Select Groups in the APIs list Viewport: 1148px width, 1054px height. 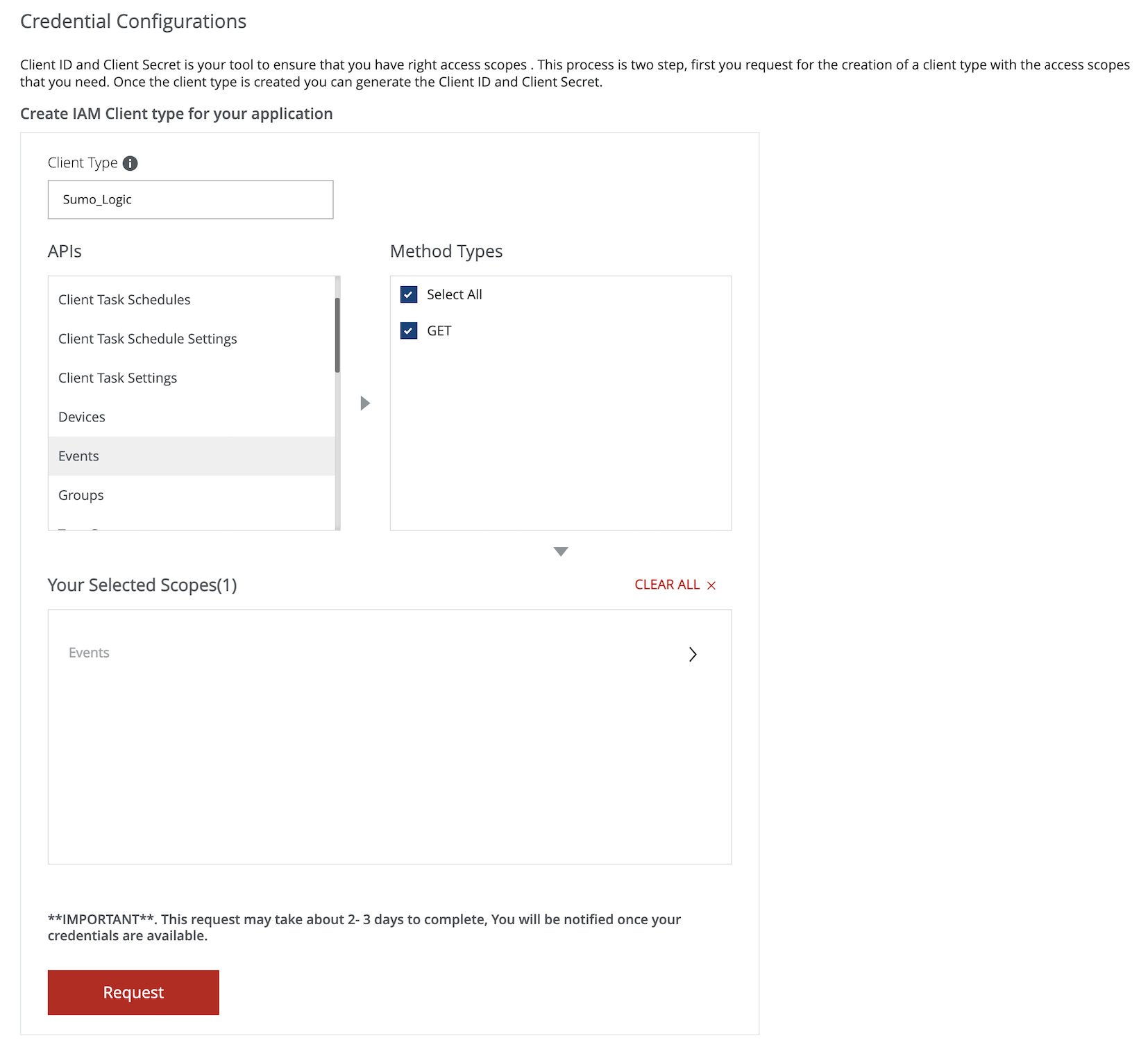click(x=81, y=494)
